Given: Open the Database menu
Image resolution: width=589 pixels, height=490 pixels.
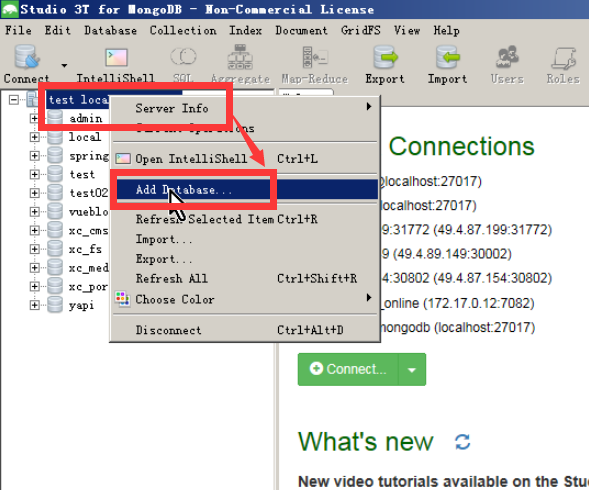Looking at the screenshot, I should pyautogui.click(x=110, y=30).
